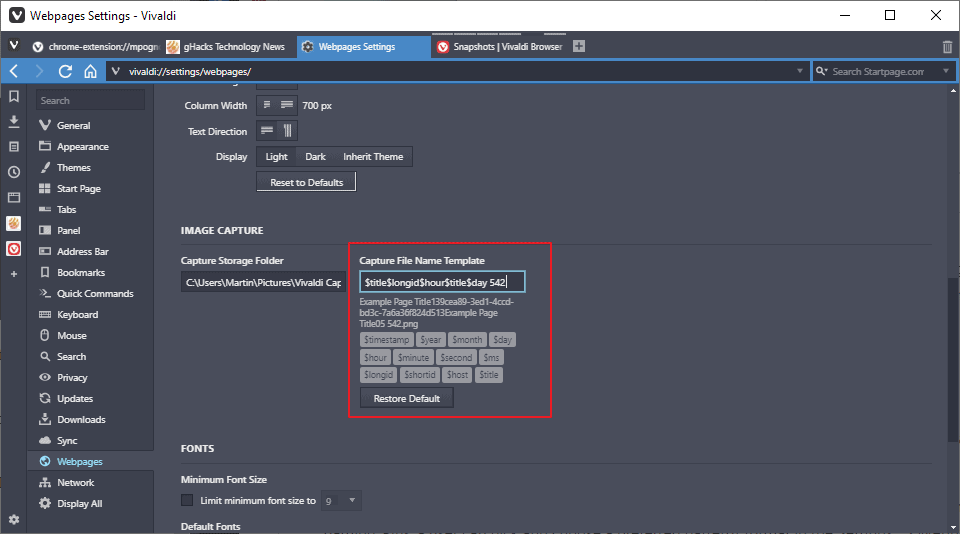Set reader display to Light
960x534 pixels.
[x=276, y=157]
